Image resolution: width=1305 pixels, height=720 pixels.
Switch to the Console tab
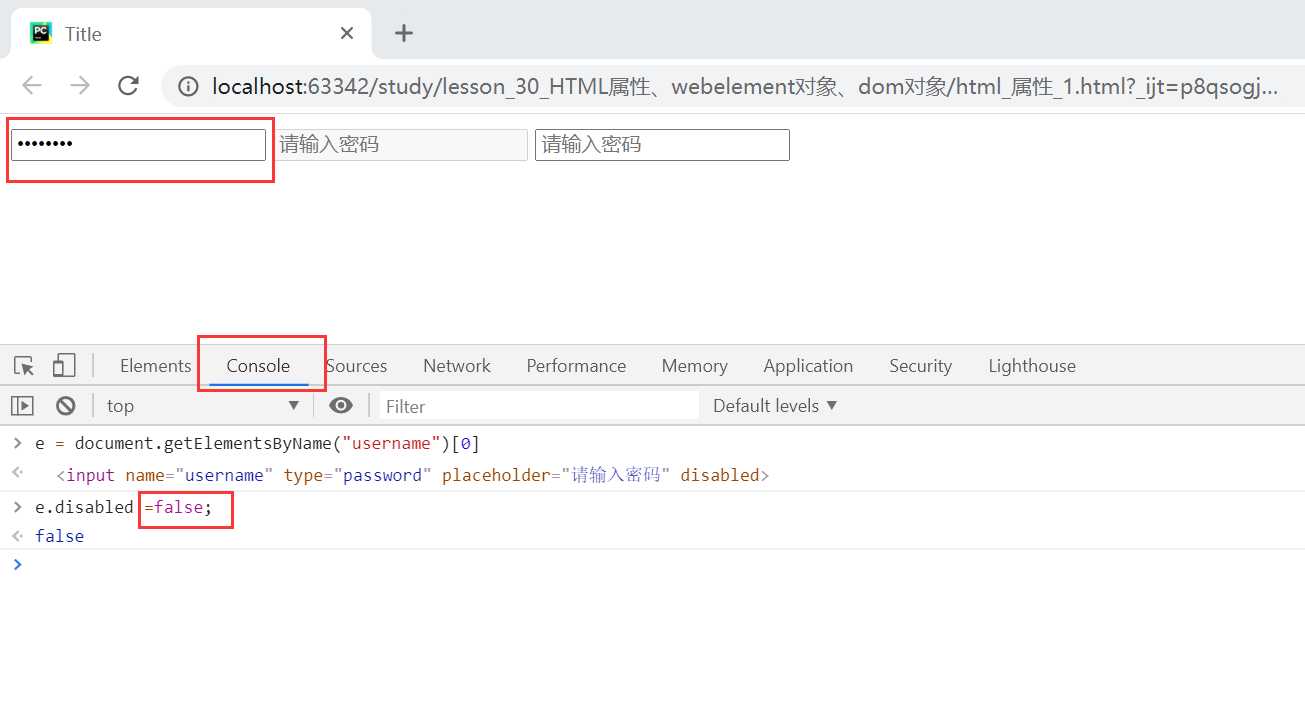[x=258, y=366]
